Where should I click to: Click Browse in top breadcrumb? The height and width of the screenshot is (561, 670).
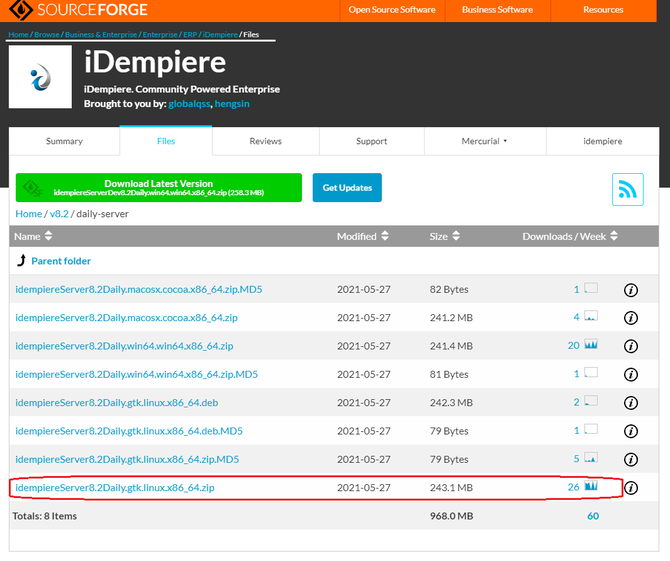[47, 35]
